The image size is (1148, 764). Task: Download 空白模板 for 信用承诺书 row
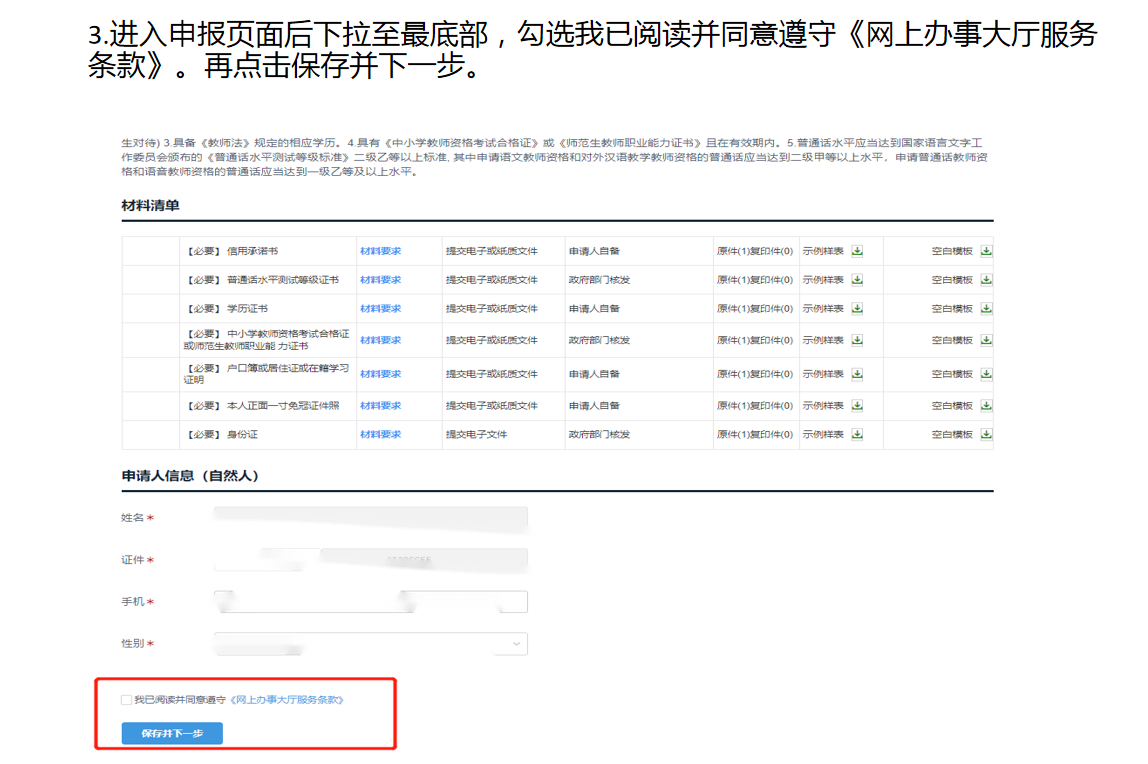pos(986,251)
